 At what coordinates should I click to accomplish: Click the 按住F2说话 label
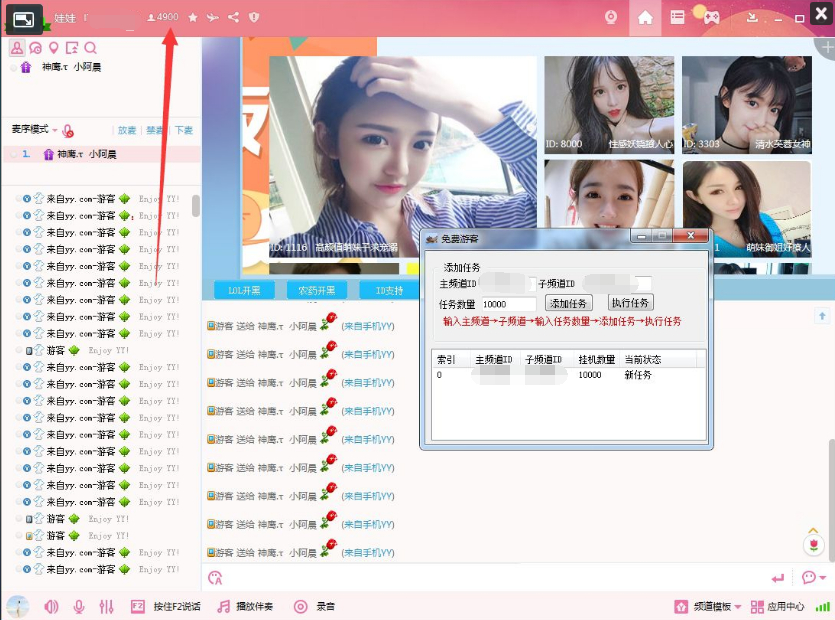point(177,606)
